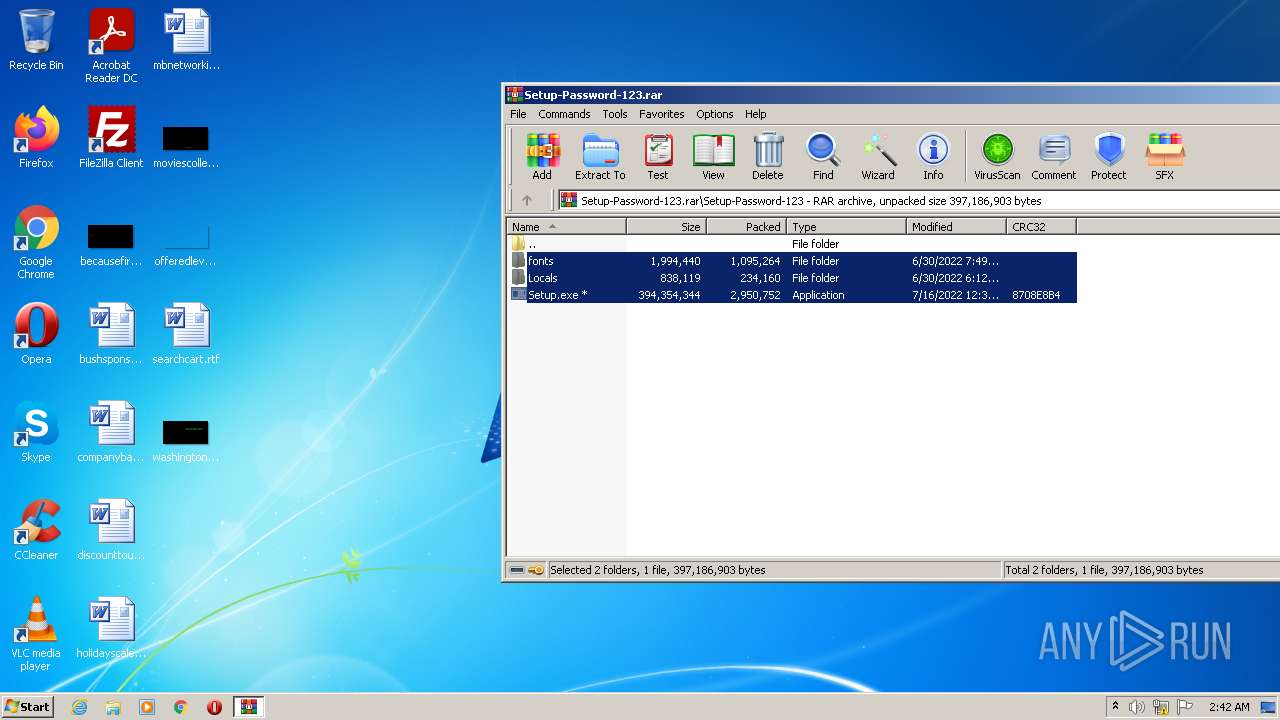Click the Windows Start button
The height and width of the screenshot is (720, 1280).
(27, 706)
